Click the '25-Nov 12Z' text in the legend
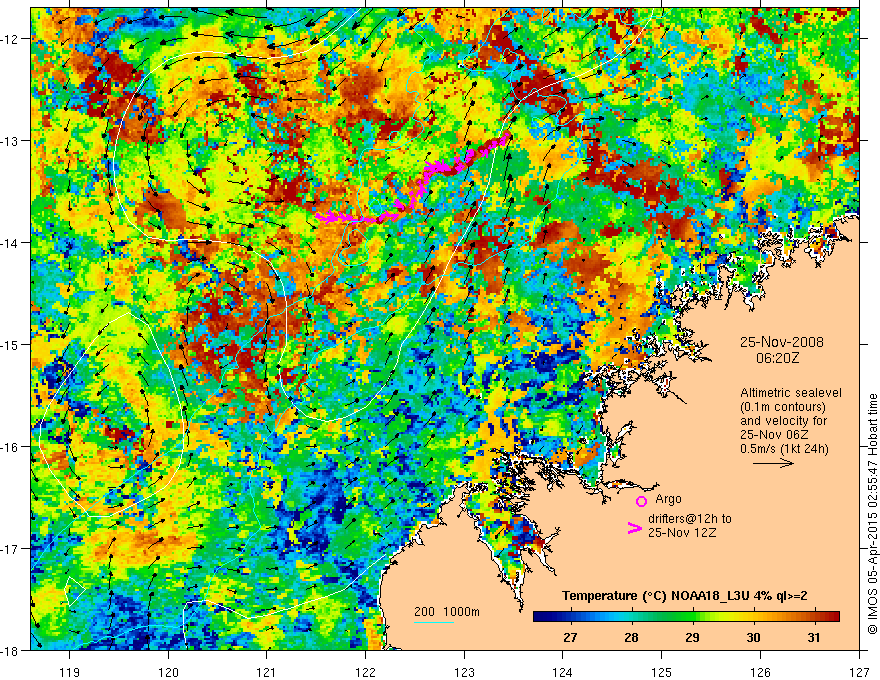This screenshot has height=680, width=880. click(682, 533)
